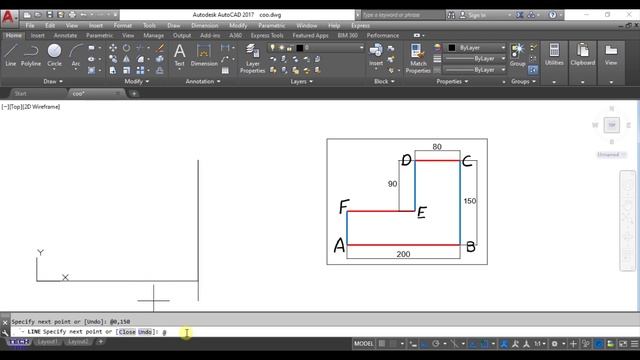
Task: Switch to the Start drawing tab
Action: [20, 93]
